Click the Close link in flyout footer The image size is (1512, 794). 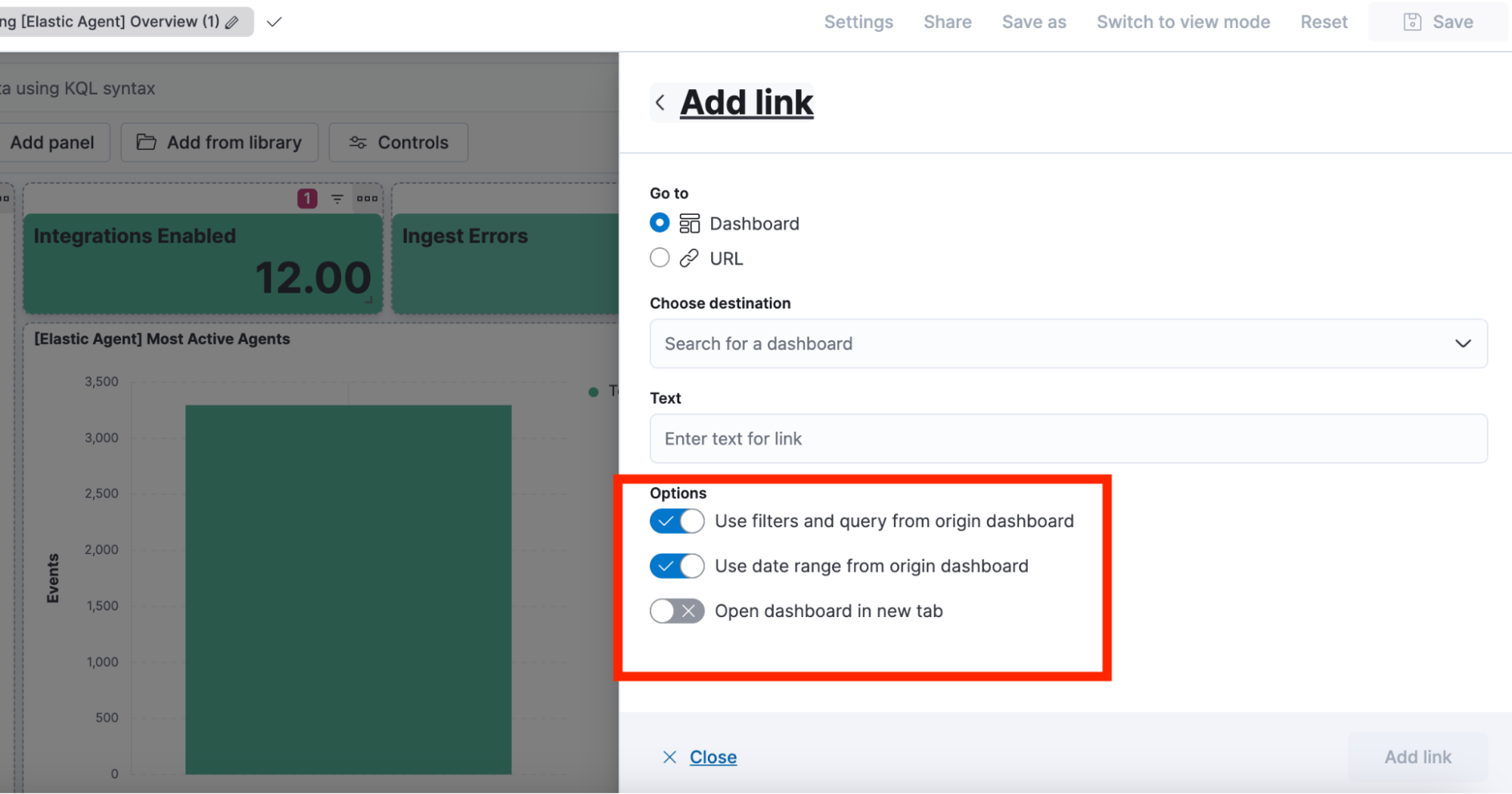713,757
